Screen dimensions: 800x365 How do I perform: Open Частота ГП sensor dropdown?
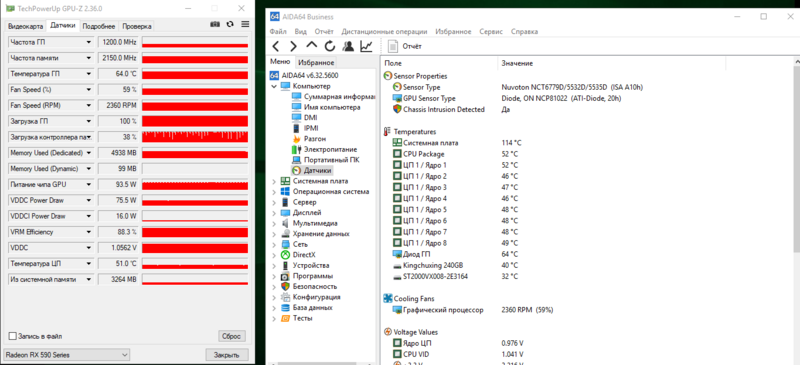tap(89, 42)
